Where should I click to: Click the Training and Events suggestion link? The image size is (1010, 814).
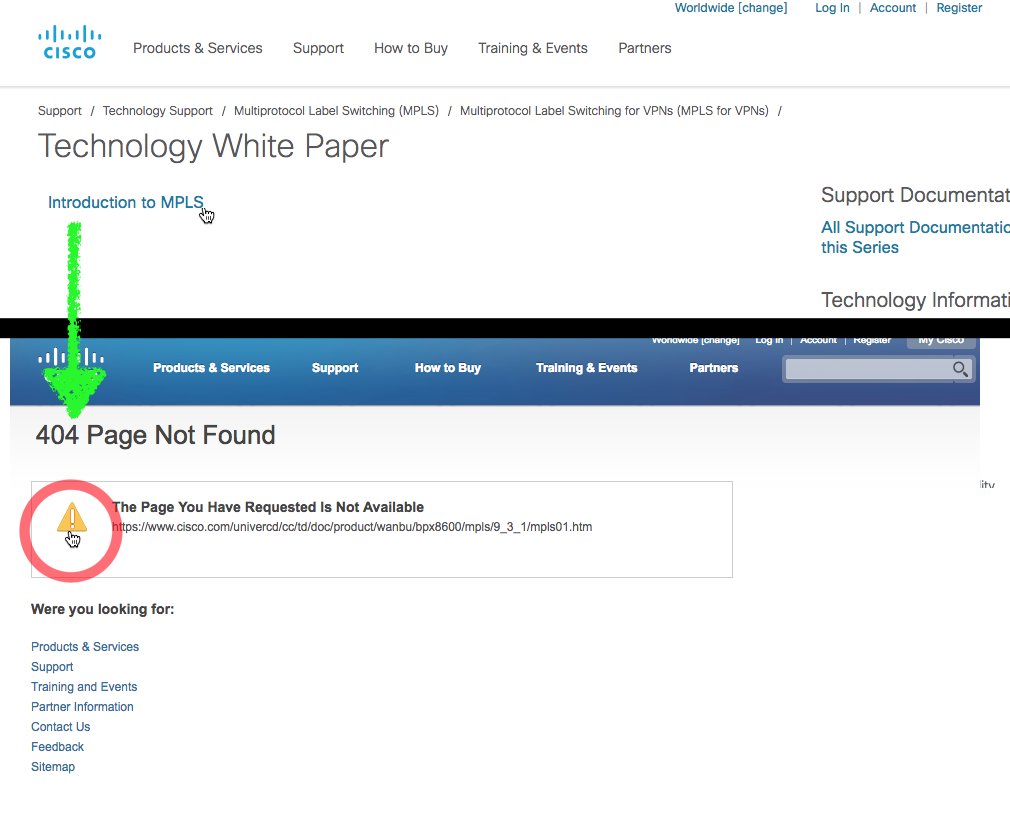[84, 686]
